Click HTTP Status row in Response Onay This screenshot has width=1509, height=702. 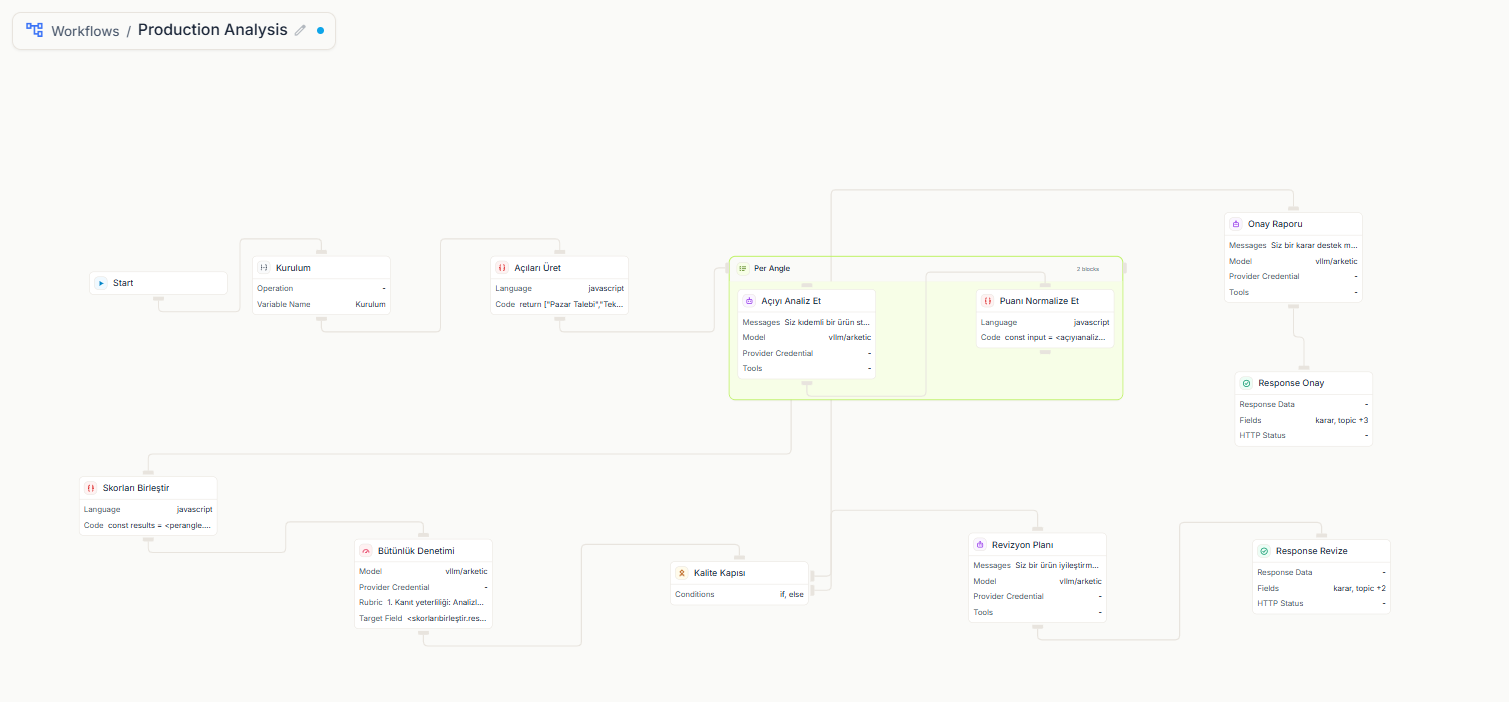(1303, 435)
